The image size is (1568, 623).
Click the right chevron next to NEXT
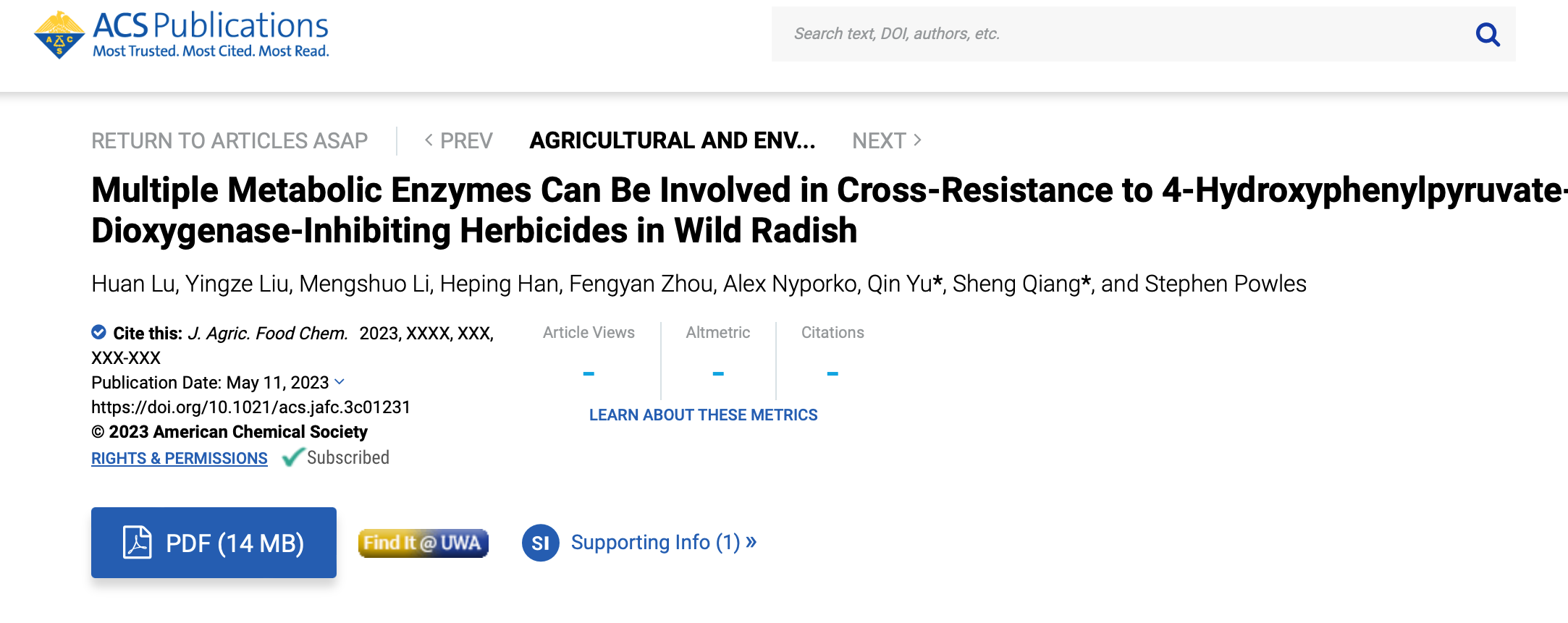point(917,140)
